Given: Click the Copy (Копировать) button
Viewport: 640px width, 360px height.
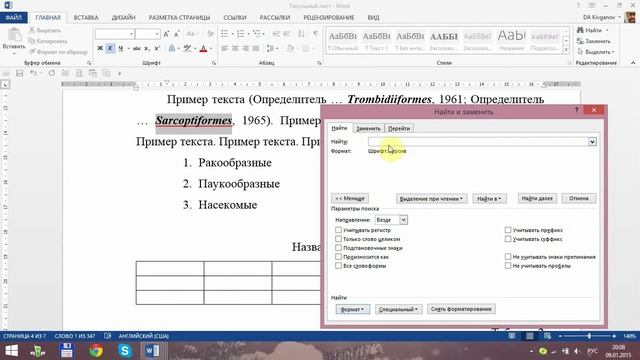Looking at the screenshot, I should [48, 41].
